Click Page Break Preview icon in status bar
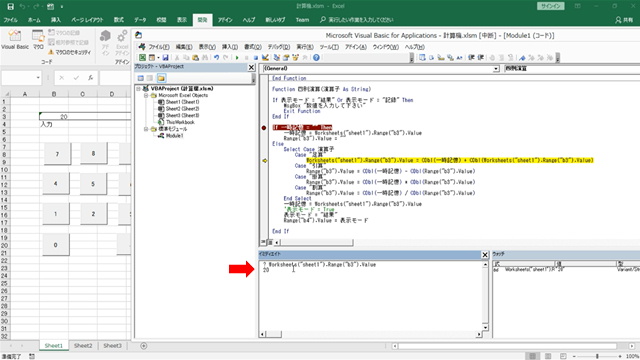 pos(563,356)
